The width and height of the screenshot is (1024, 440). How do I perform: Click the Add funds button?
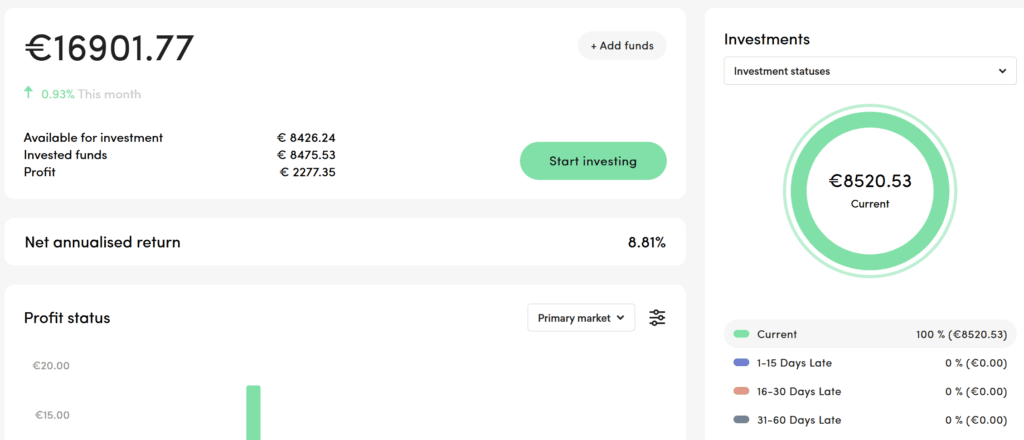tap(622, 46)
